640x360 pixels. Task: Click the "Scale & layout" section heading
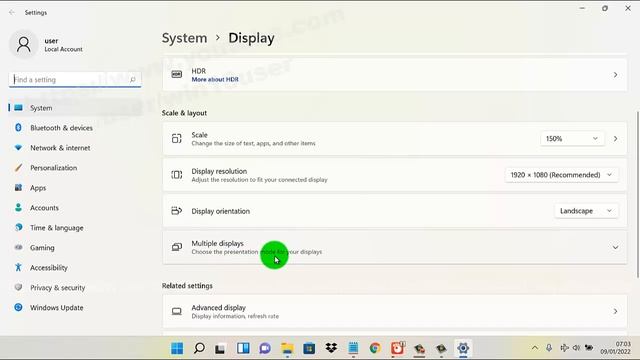point(184,113)
